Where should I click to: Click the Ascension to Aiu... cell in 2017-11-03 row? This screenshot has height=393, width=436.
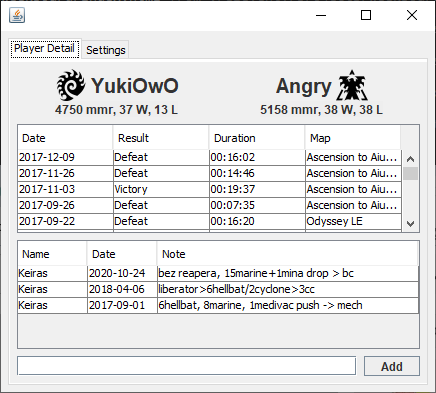pyautogui.click(x=353, y=189)
